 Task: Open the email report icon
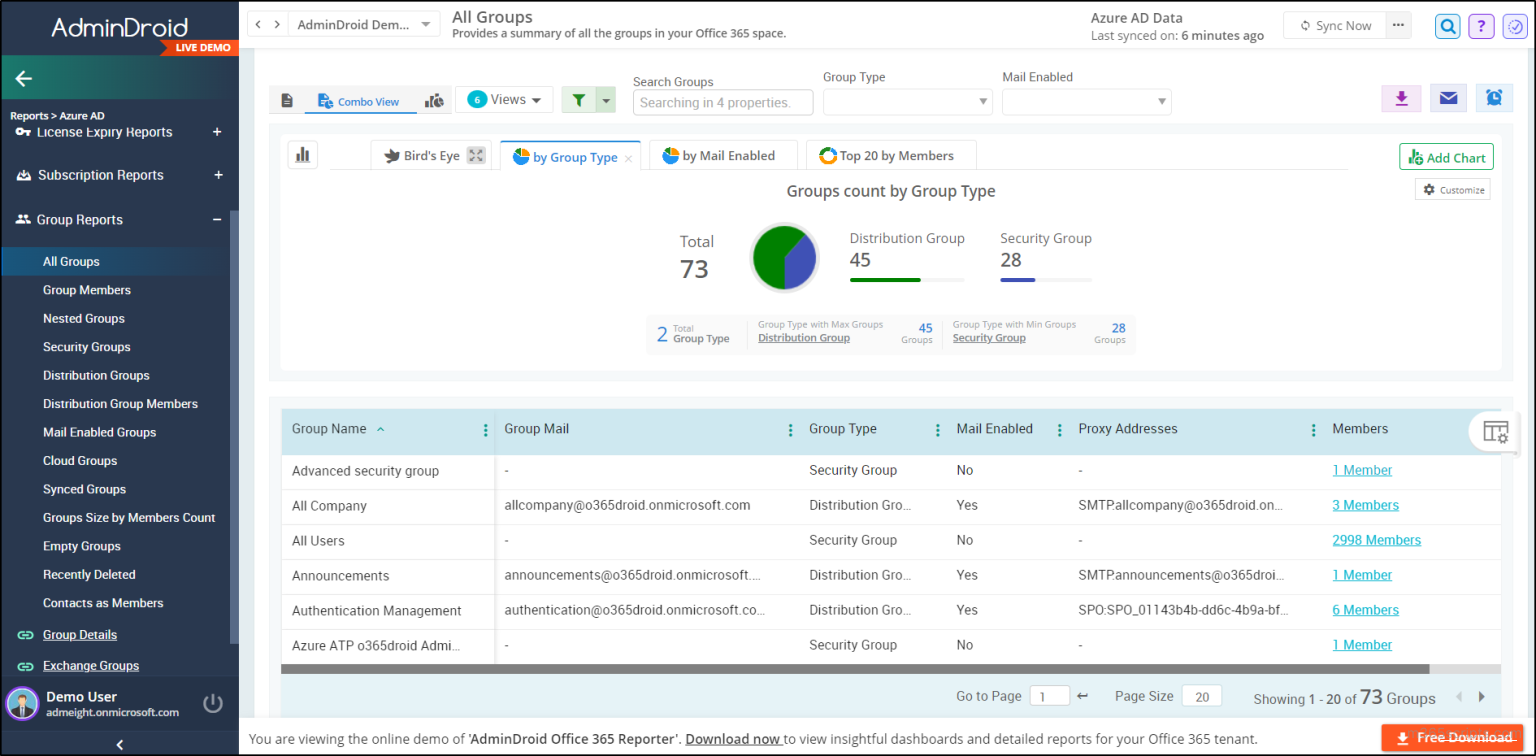click(x=1448, y=98)
